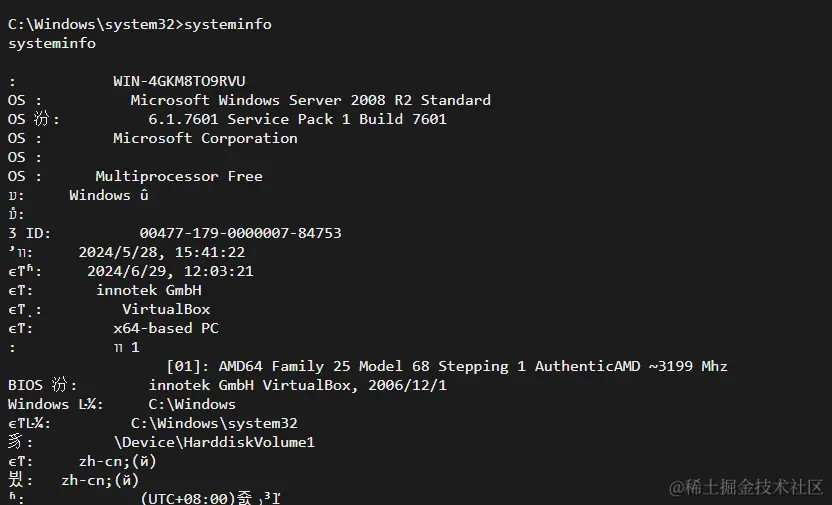Select the \Device\HarddiskVolume1 boot device text
The width and height of the screenshot is (832, 505).
[x=214, y=442]
